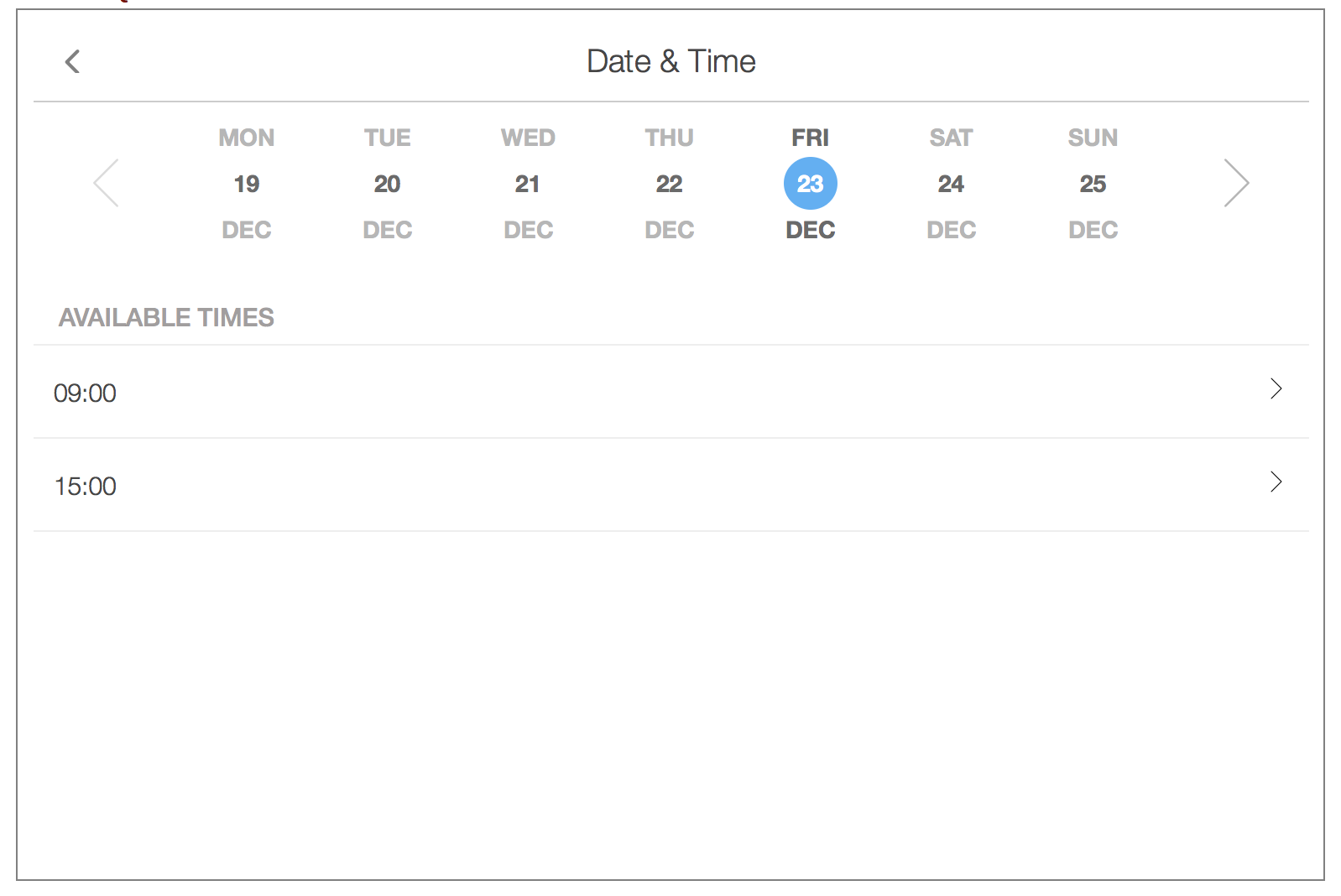Screen dimensions: 1341x896
Task: Show the previous week of dates
Action: coord(107,183)
